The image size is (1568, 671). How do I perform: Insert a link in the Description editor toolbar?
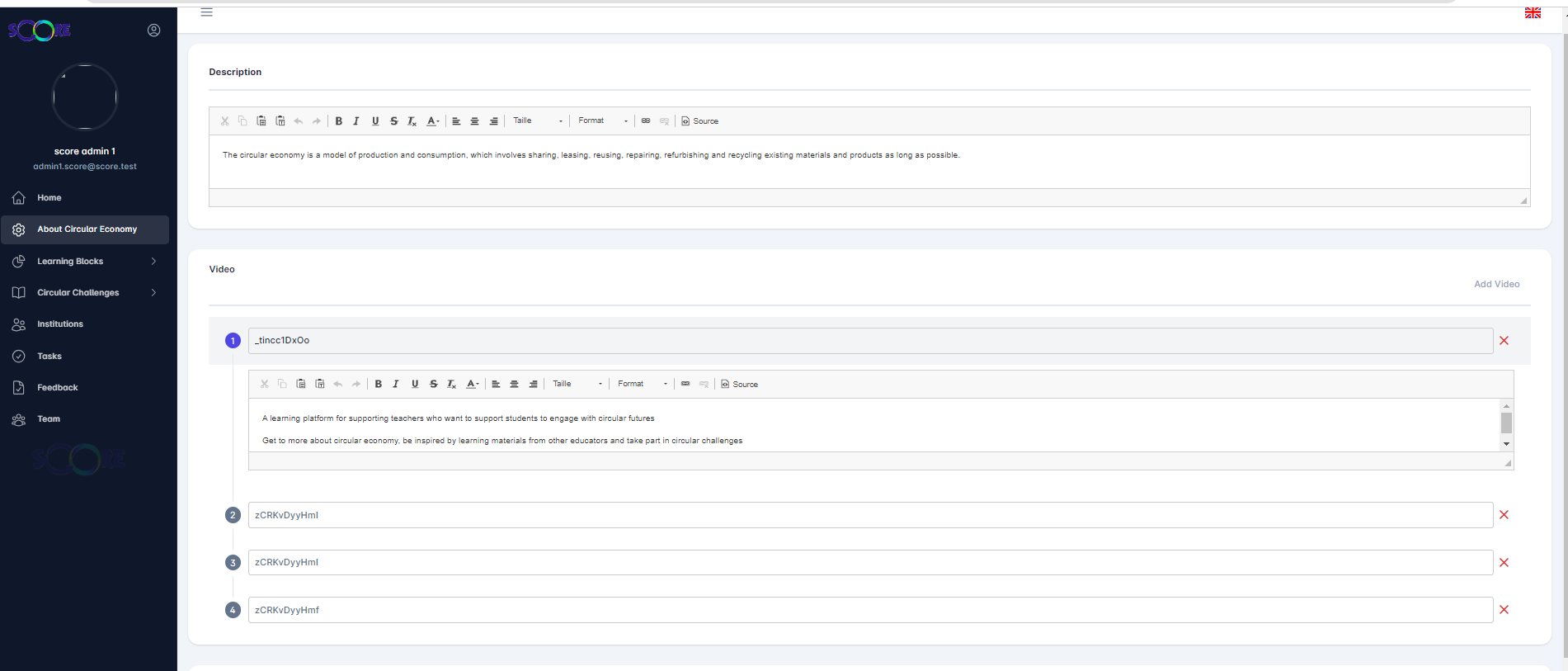[x=646, y=121]
